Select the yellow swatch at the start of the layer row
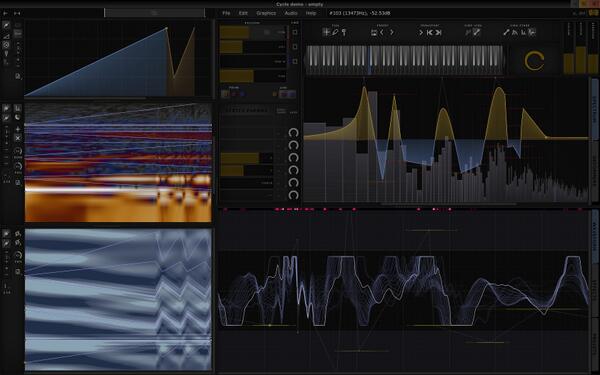This screenshot has height=375, width=600. [x=225, y=94]
